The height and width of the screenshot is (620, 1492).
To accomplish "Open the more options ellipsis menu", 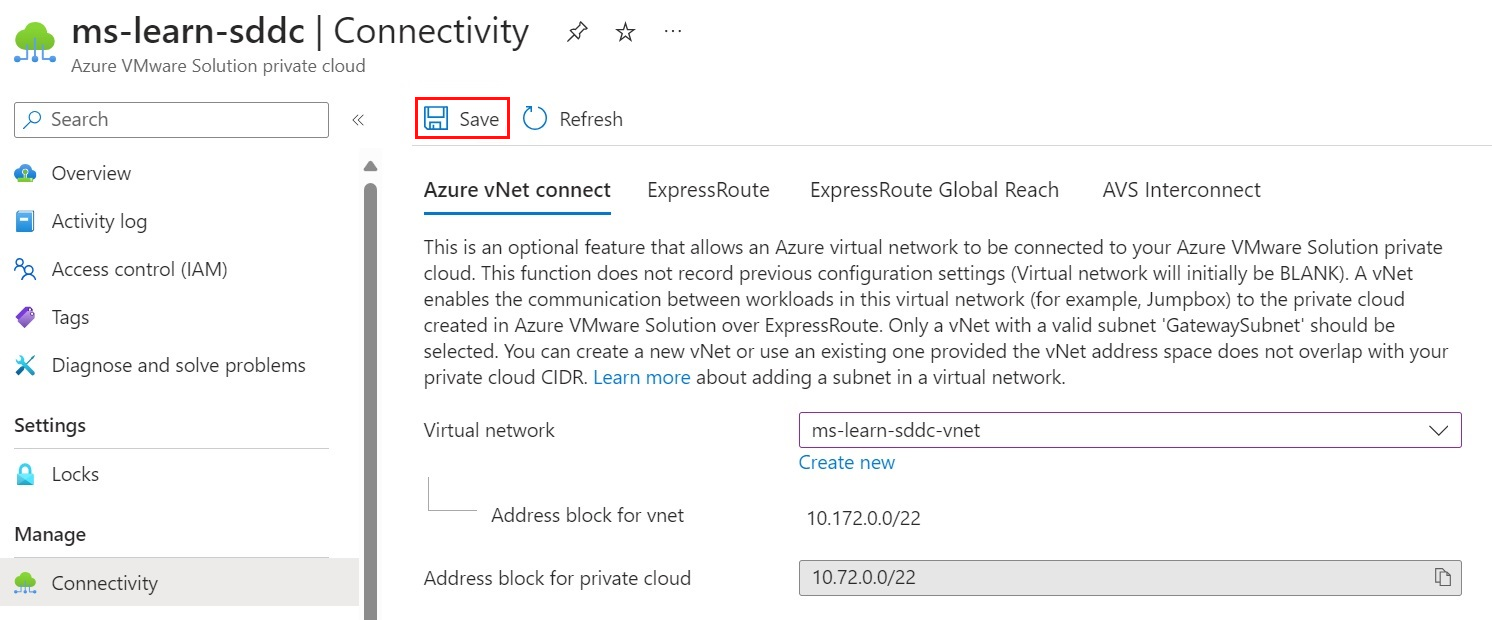I will click(672, 31).
